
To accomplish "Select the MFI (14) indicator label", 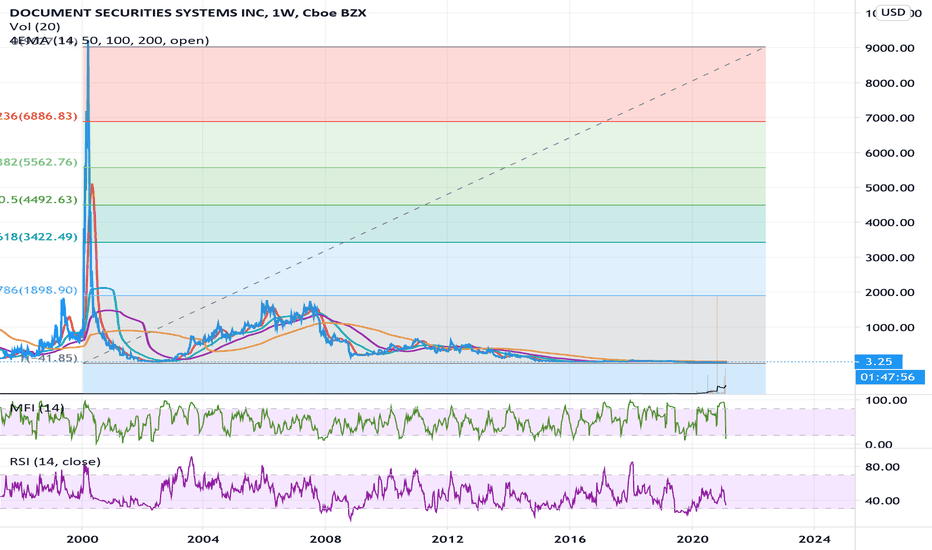I will click(x=37, y=408).
